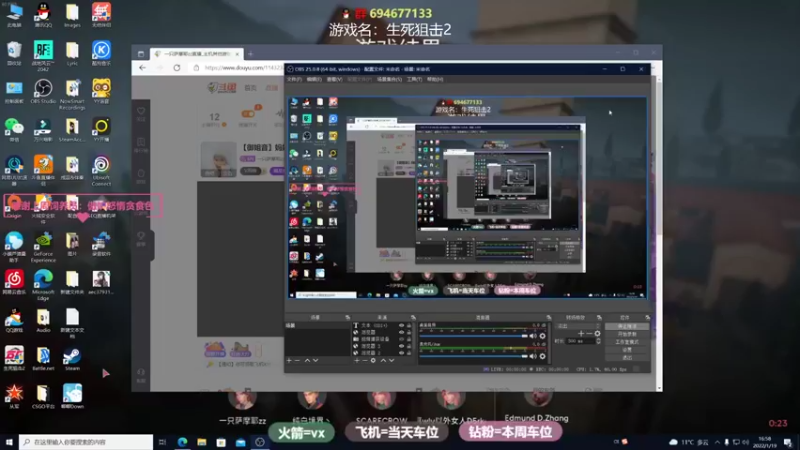
Task: Click the transition properties gear icon
Action: tap(597, 334)
